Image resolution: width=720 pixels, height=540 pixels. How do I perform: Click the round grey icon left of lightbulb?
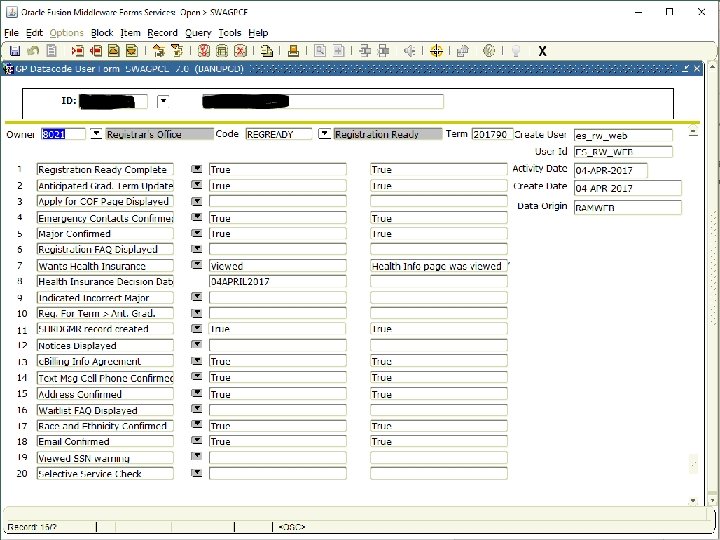point(489,51)
